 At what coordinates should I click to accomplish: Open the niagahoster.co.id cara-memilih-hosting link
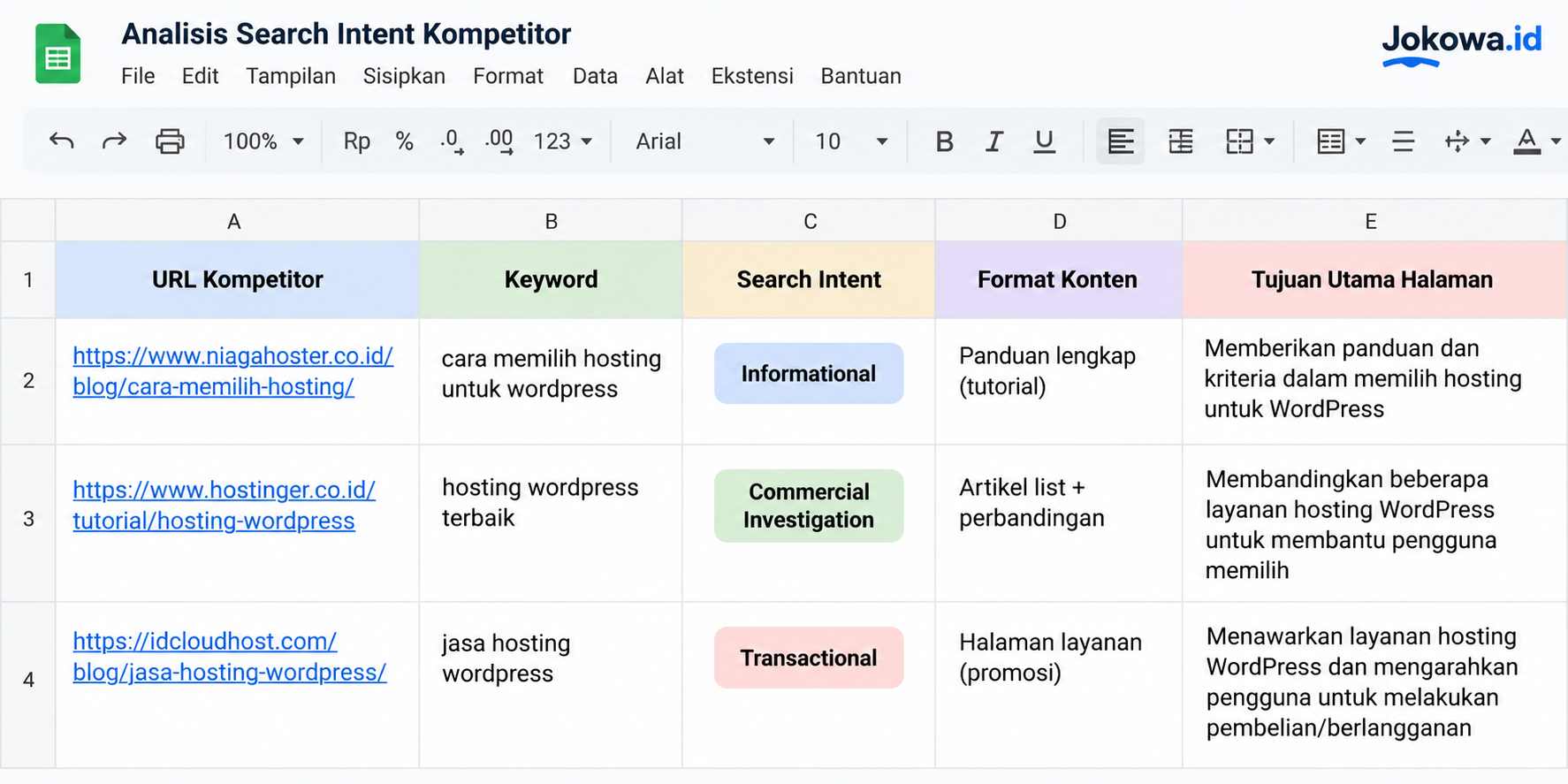coord(232,371)
